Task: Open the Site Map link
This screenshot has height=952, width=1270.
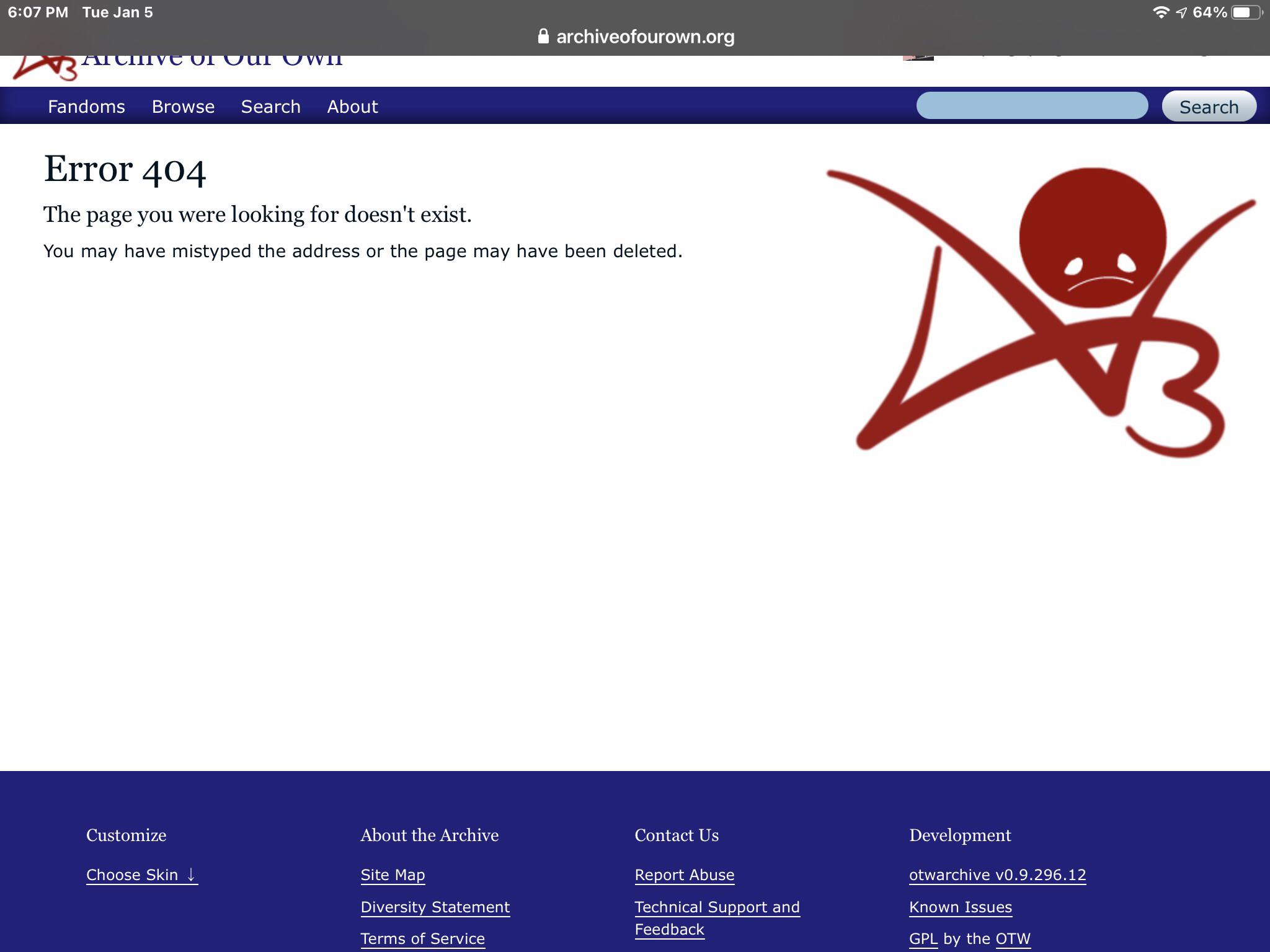Action: point(393,875)
